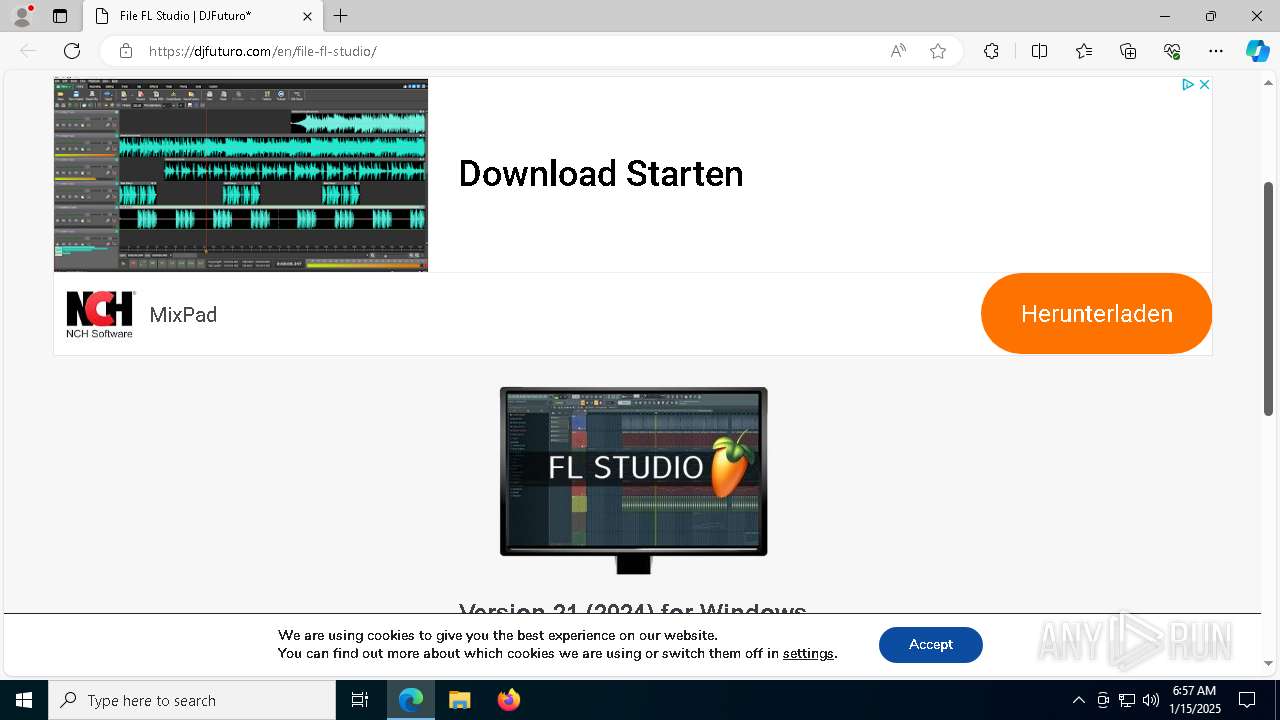Open File Explorer from taskbar

(x=459, y=700)
